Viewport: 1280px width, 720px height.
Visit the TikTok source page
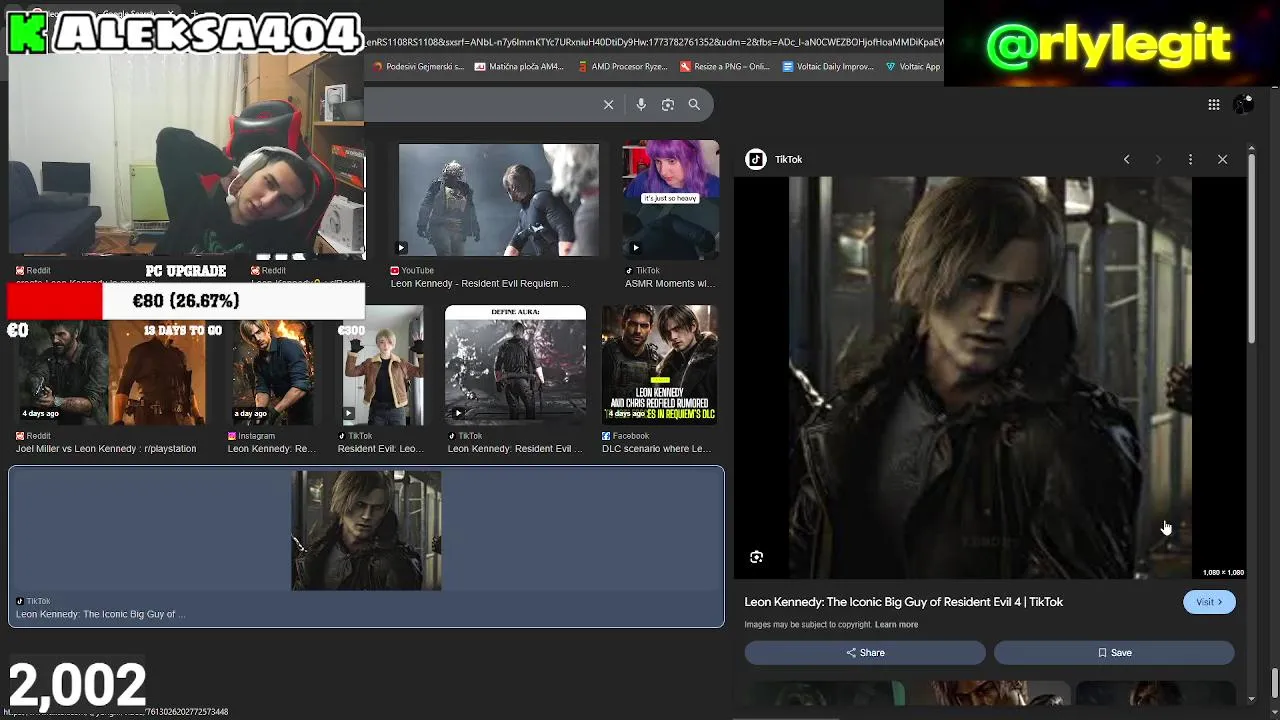point(1209,602)
